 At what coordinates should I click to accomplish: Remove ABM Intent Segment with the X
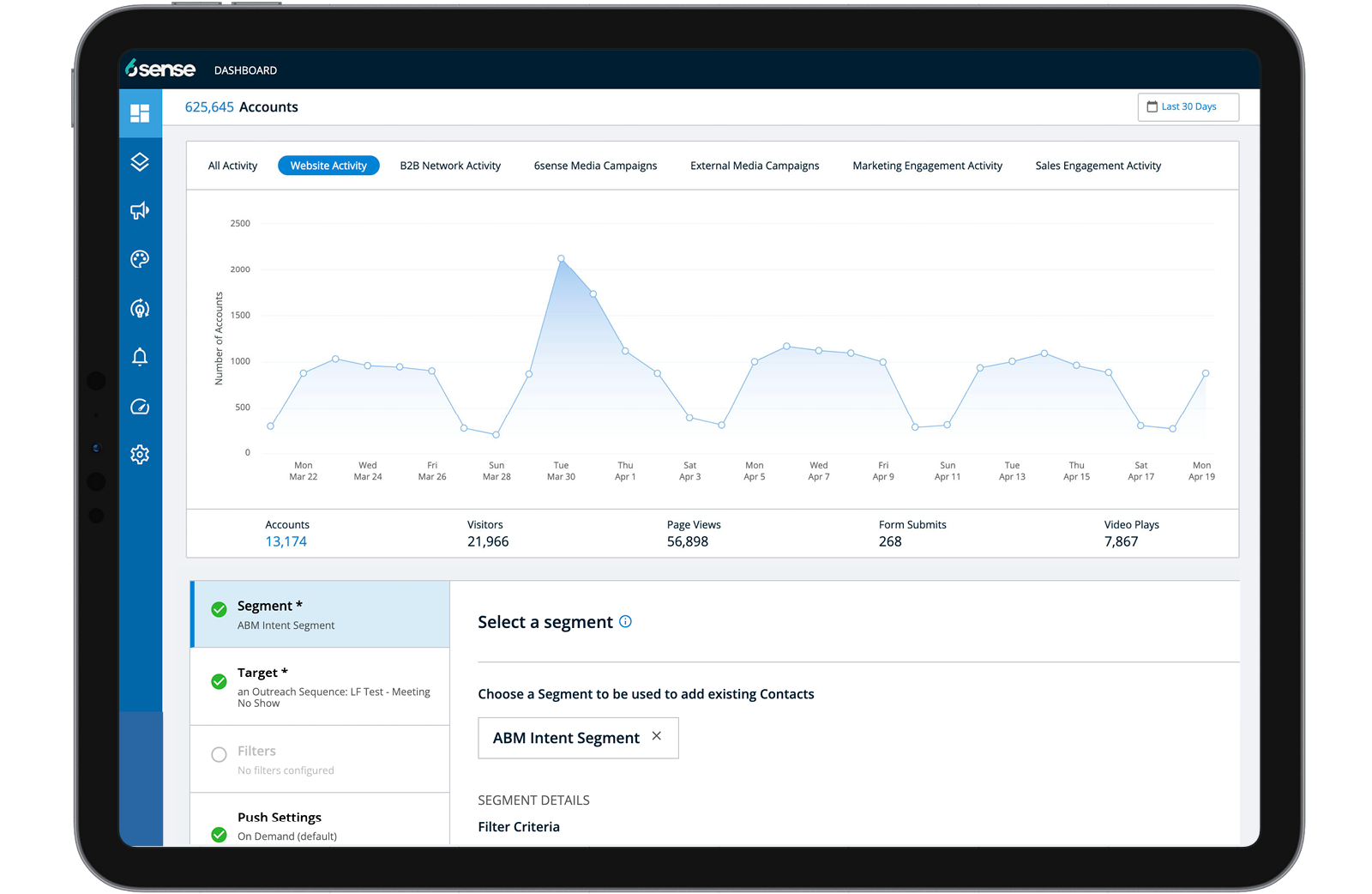pyautogui.click(x=657, y=736)
